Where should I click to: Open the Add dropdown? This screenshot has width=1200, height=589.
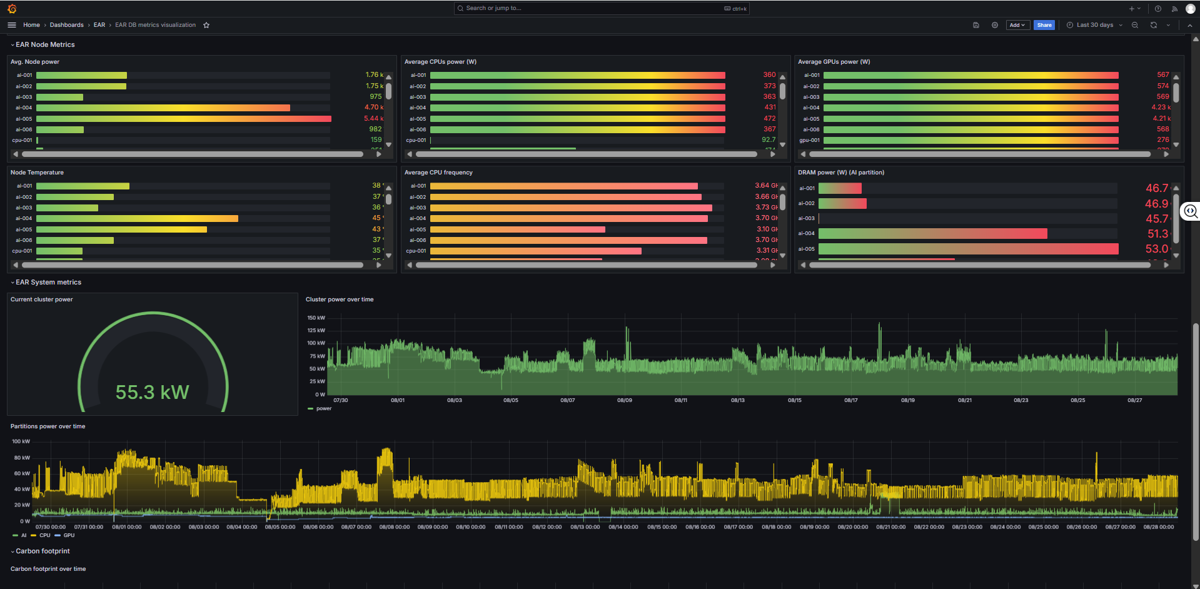pyautogui.click(x=1017, y=25)
